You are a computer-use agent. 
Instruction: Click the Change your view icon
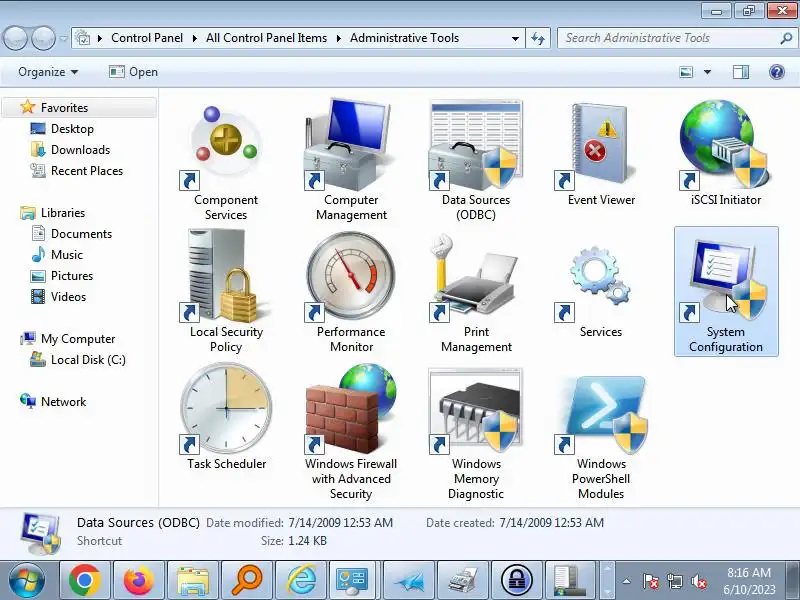click(x=686, y=72)
